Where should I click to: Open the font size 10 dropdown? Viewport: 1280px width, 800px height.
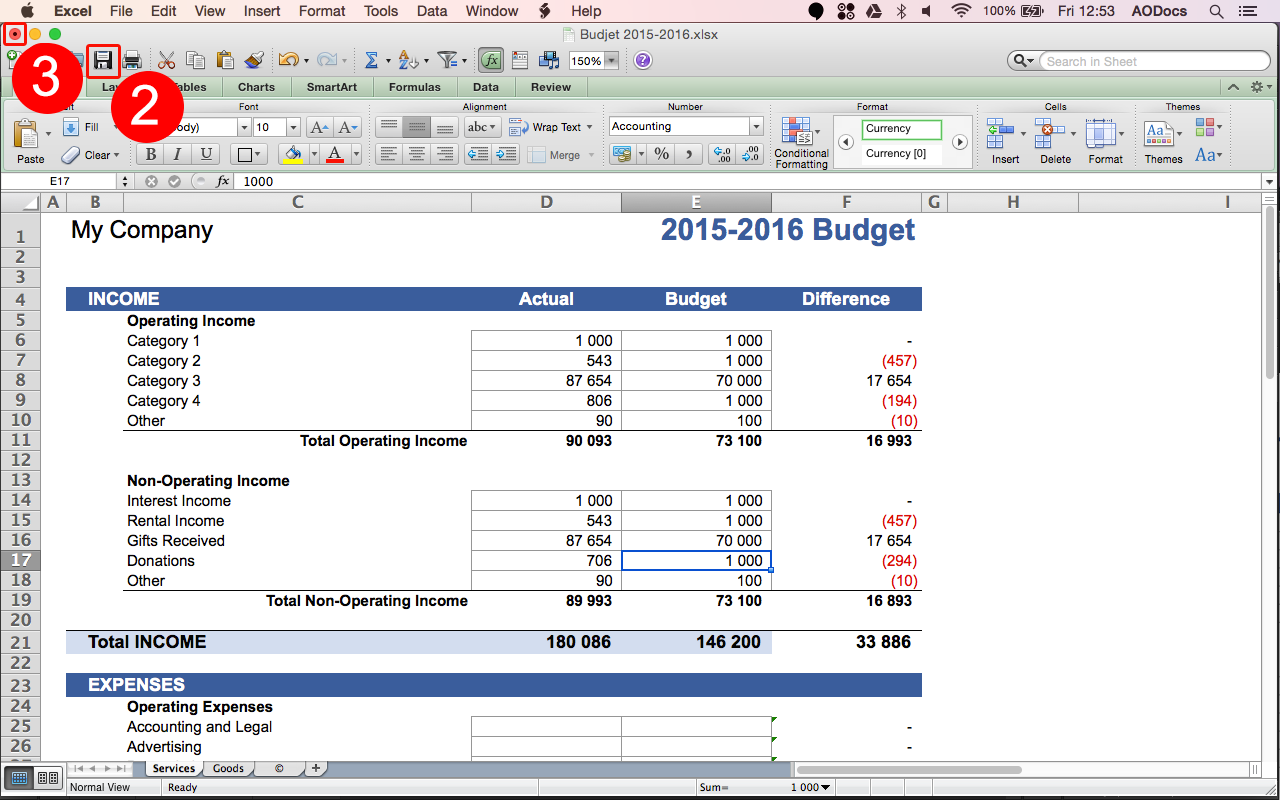pyautogui.click(x=293, y=127)
